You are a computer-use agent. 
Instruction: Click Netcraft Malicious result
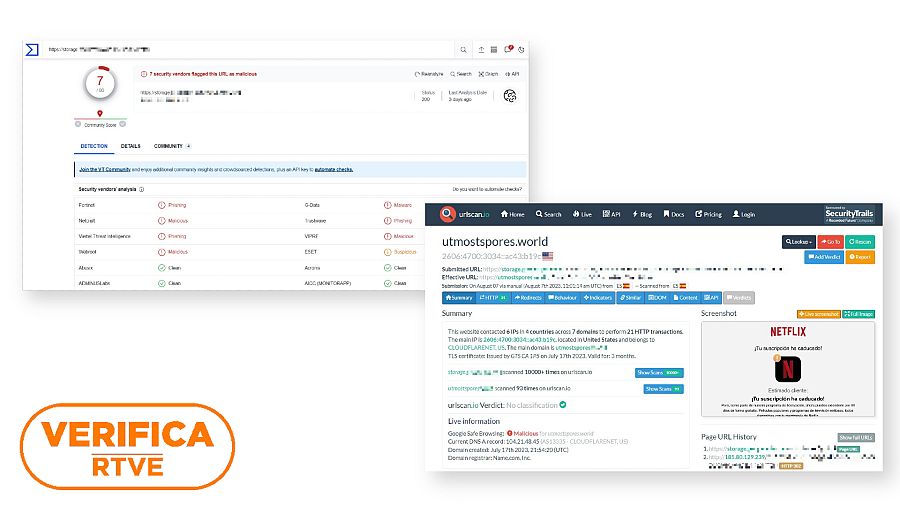[173, 220]
